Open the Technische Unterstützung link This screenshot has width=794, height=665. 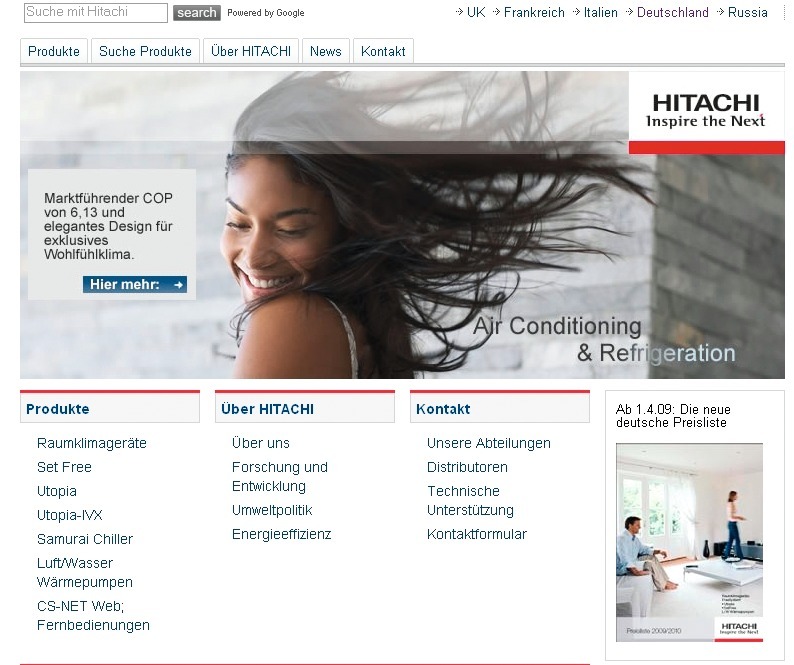point(470,500)
